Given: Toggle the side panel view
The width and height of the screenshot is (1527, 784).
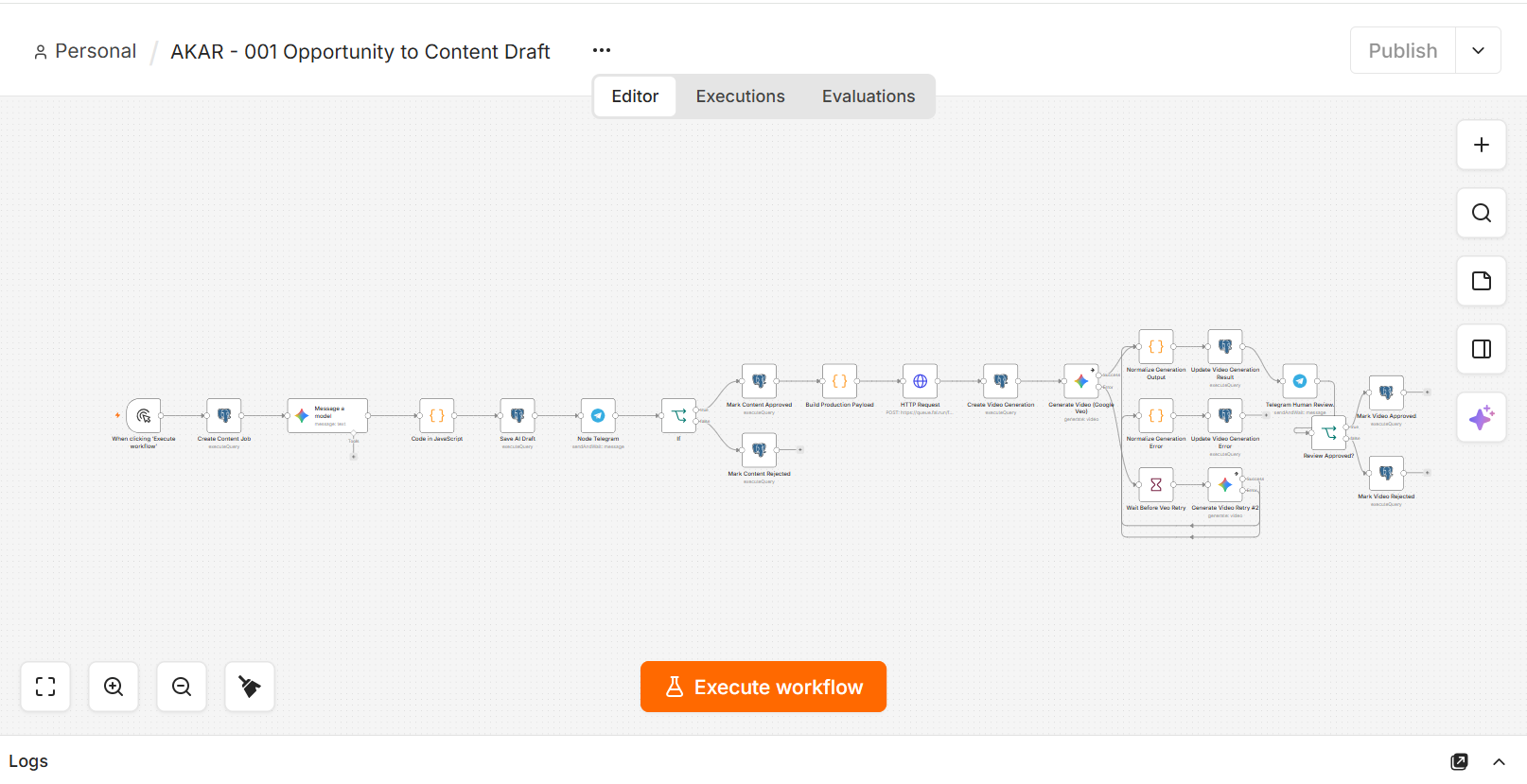Looking at the screenshot, I should click(1482, 349).
